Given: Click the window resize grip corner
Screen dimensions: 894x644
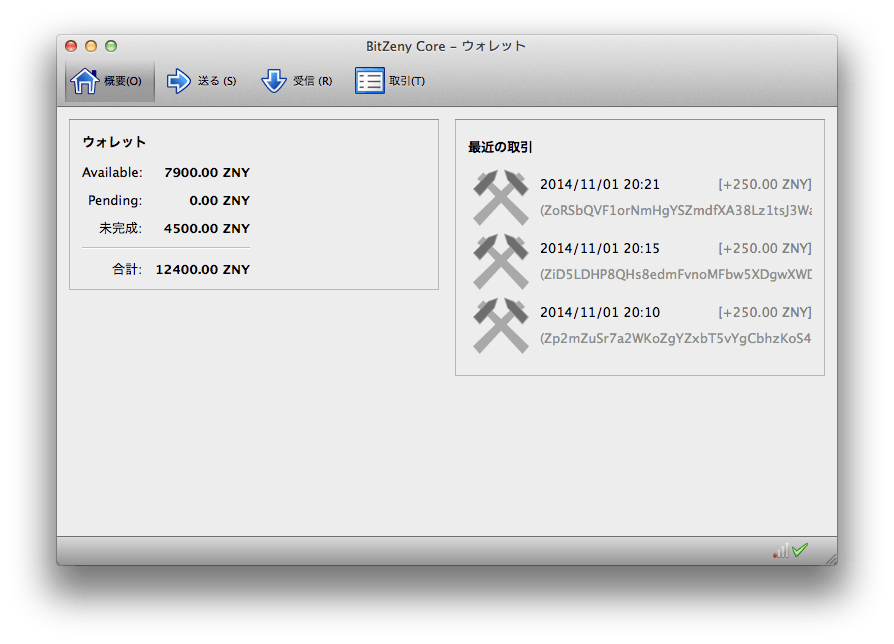Looking at the screenshot, I should (x=830, y=558).
